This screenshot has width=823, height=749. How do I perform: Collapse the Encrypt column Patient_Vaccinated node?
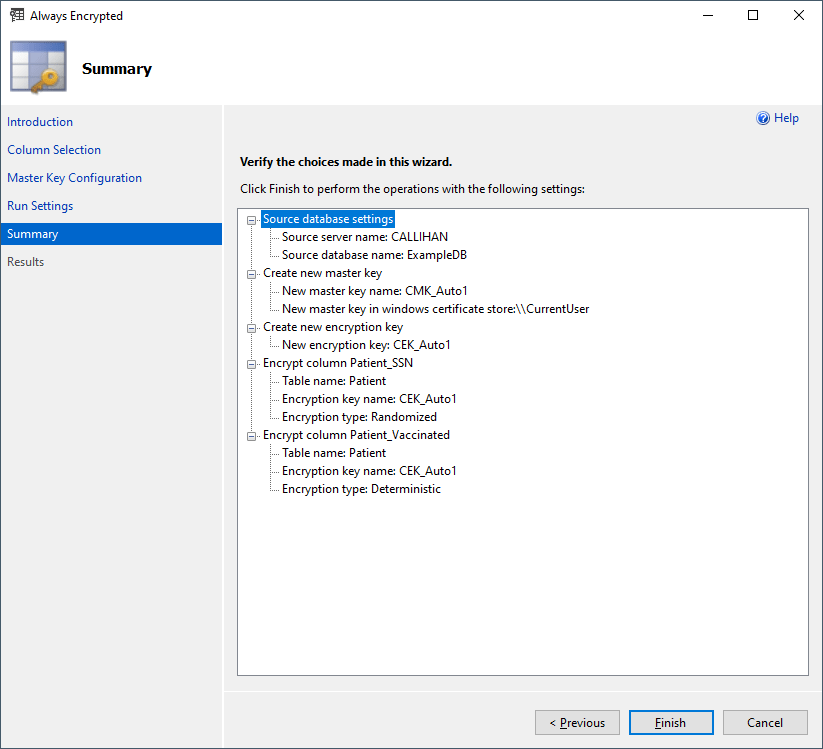click(x=252, y=435)
